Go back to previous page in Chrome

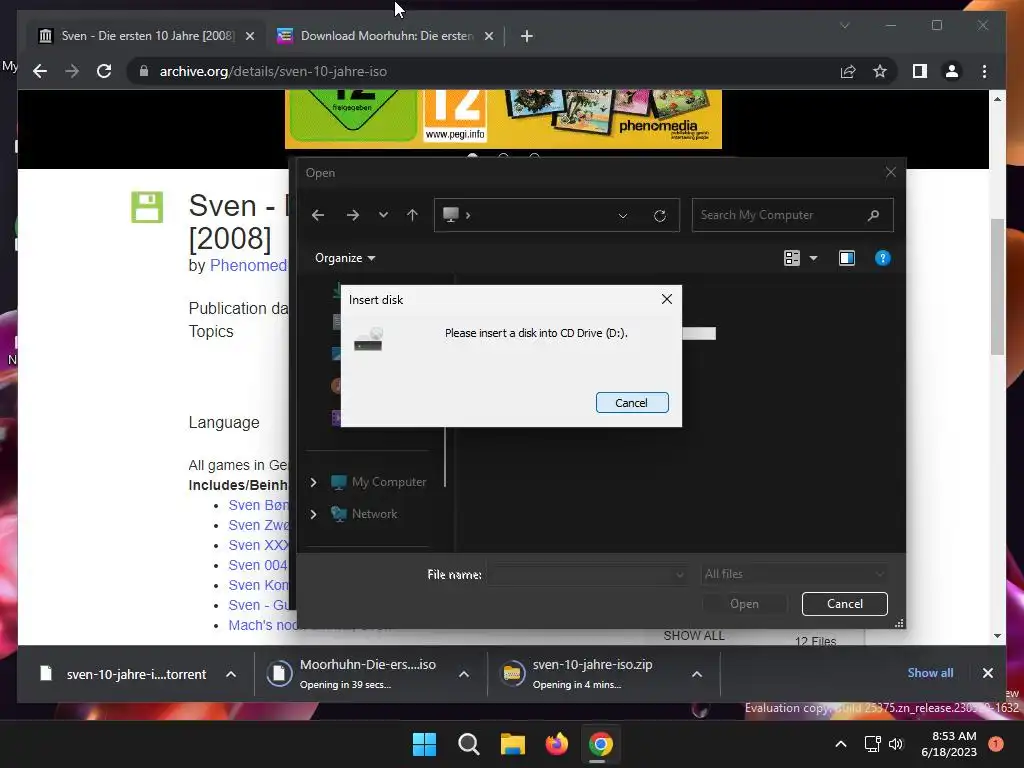[40, 71]
